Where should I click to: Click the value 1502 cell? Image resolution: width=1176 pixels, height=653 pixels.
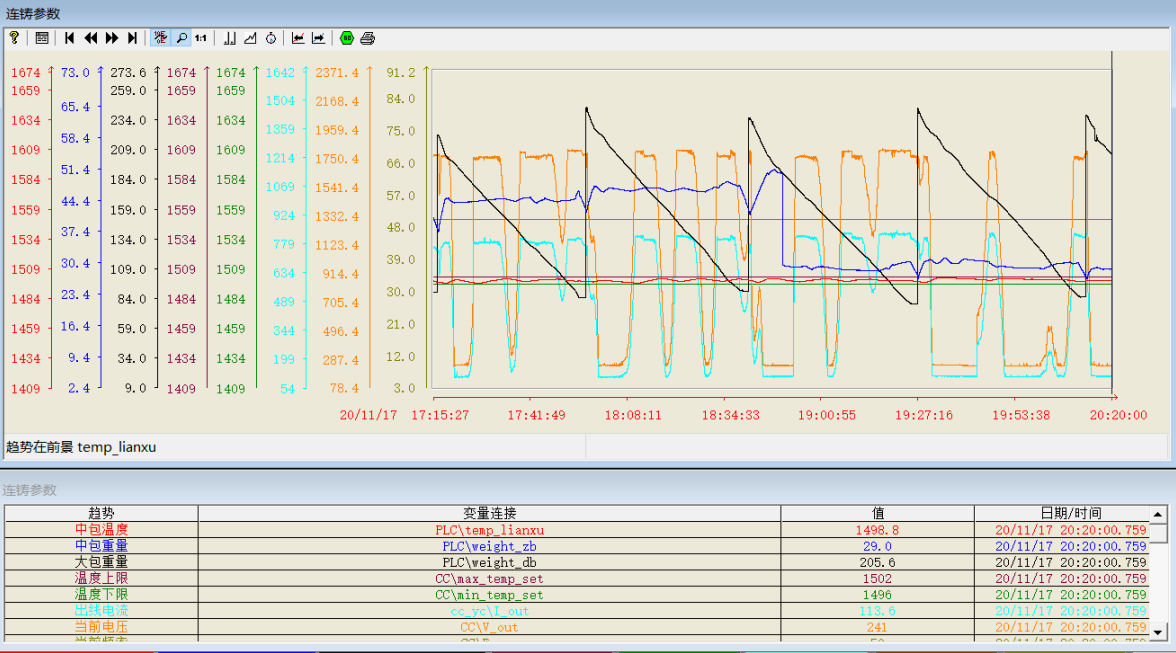click(878, 578)
